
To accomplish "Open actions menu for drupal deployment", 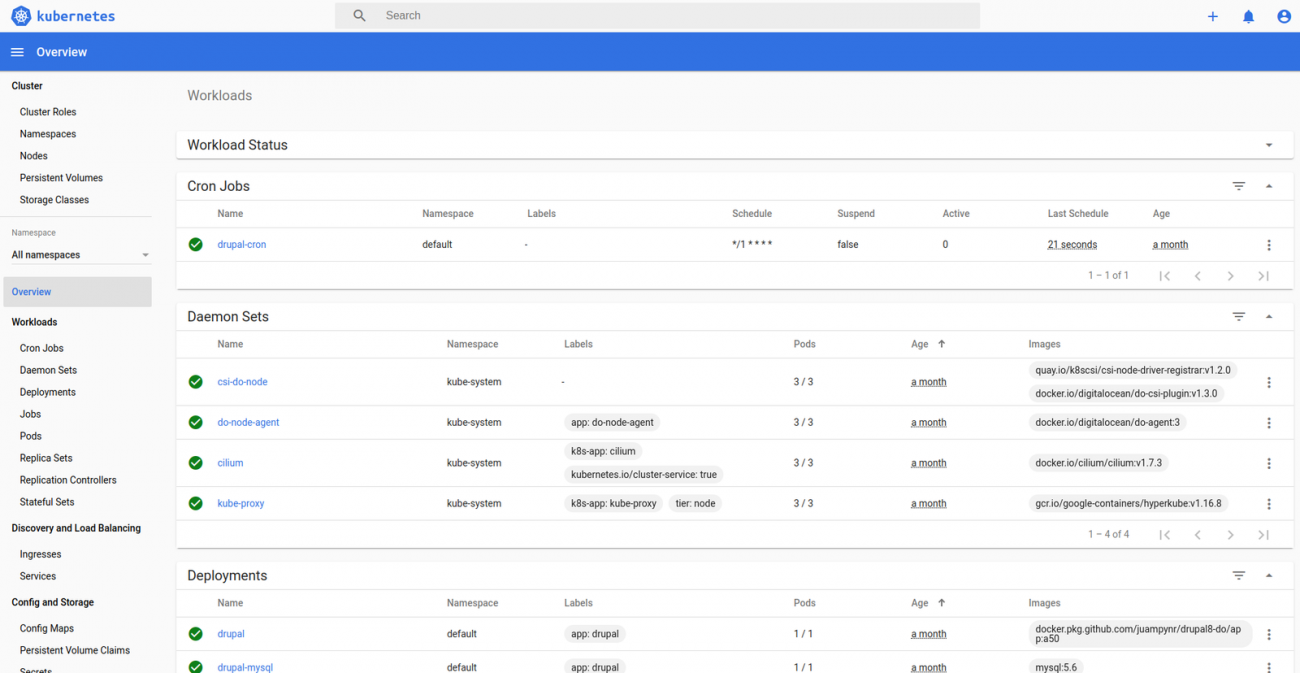I will (x=1269, y=634).
